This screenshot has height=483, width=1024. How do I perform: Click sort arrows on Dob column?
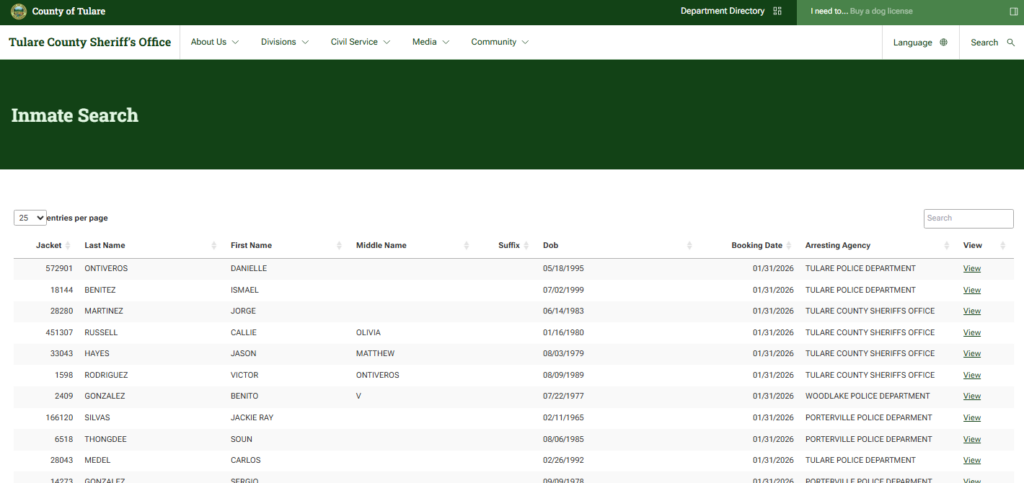[689, 246]
